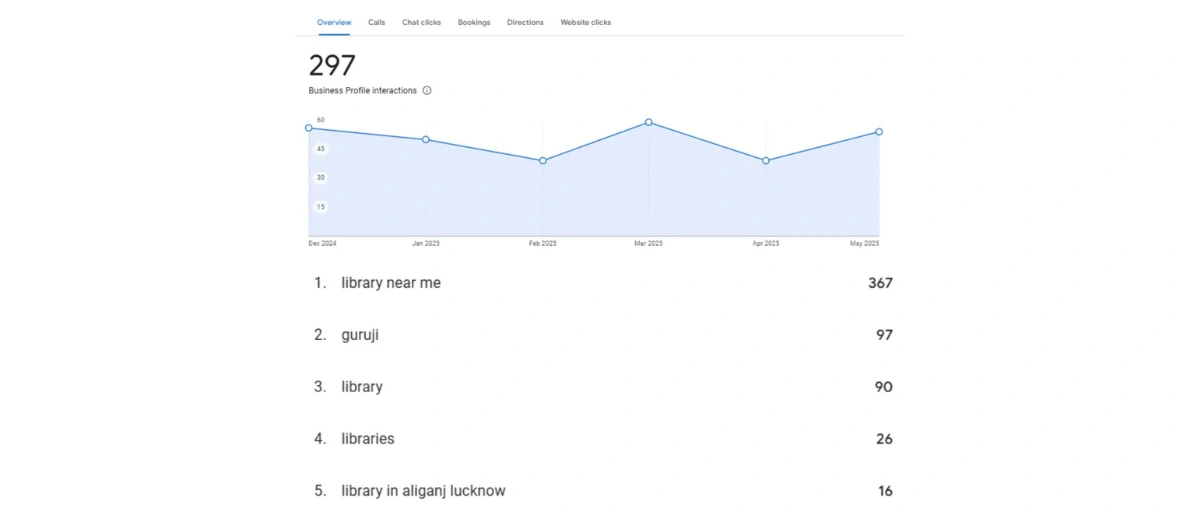The image size is (1200, 518).
Task: Click the "library" search term entry
Action: 362,387
